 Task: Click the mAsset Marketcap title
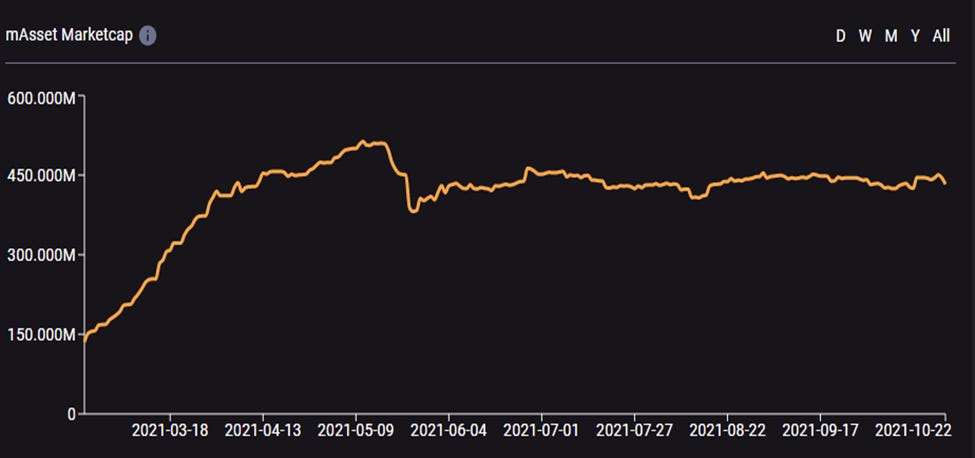pos(69,35)
